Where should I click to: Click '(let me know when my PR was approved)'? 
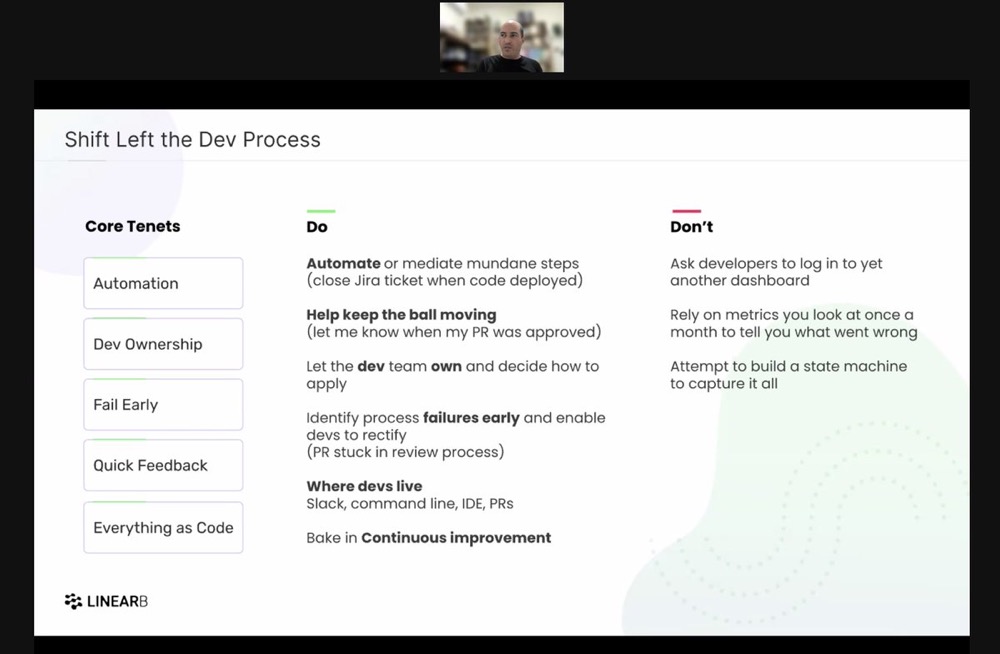[x=453, y=332]
